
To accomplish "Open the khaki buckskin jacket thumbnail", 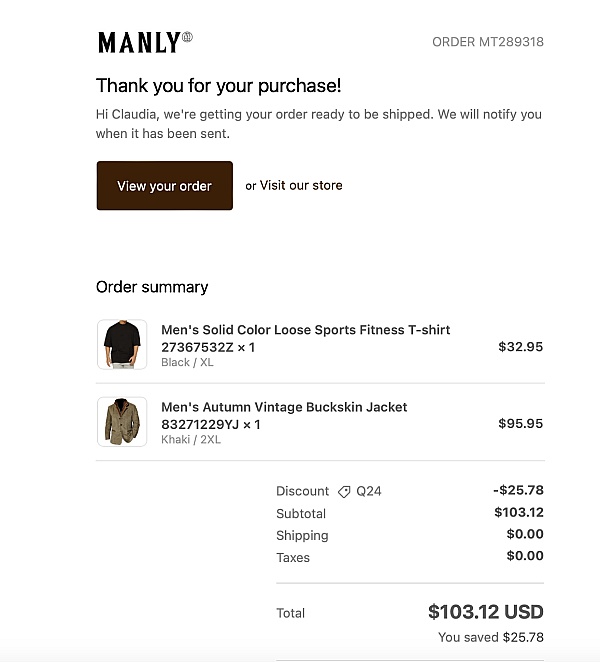I will [x=122, y=422].
